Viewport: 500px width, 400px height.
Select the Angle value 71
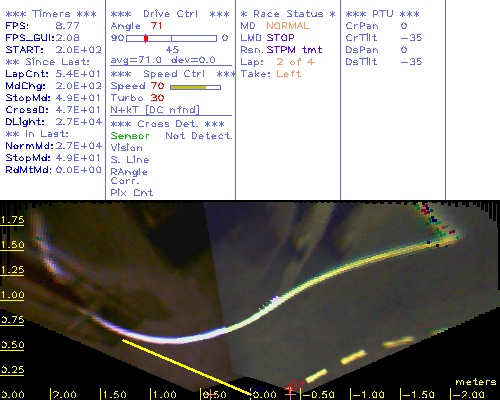click(156, 26)
